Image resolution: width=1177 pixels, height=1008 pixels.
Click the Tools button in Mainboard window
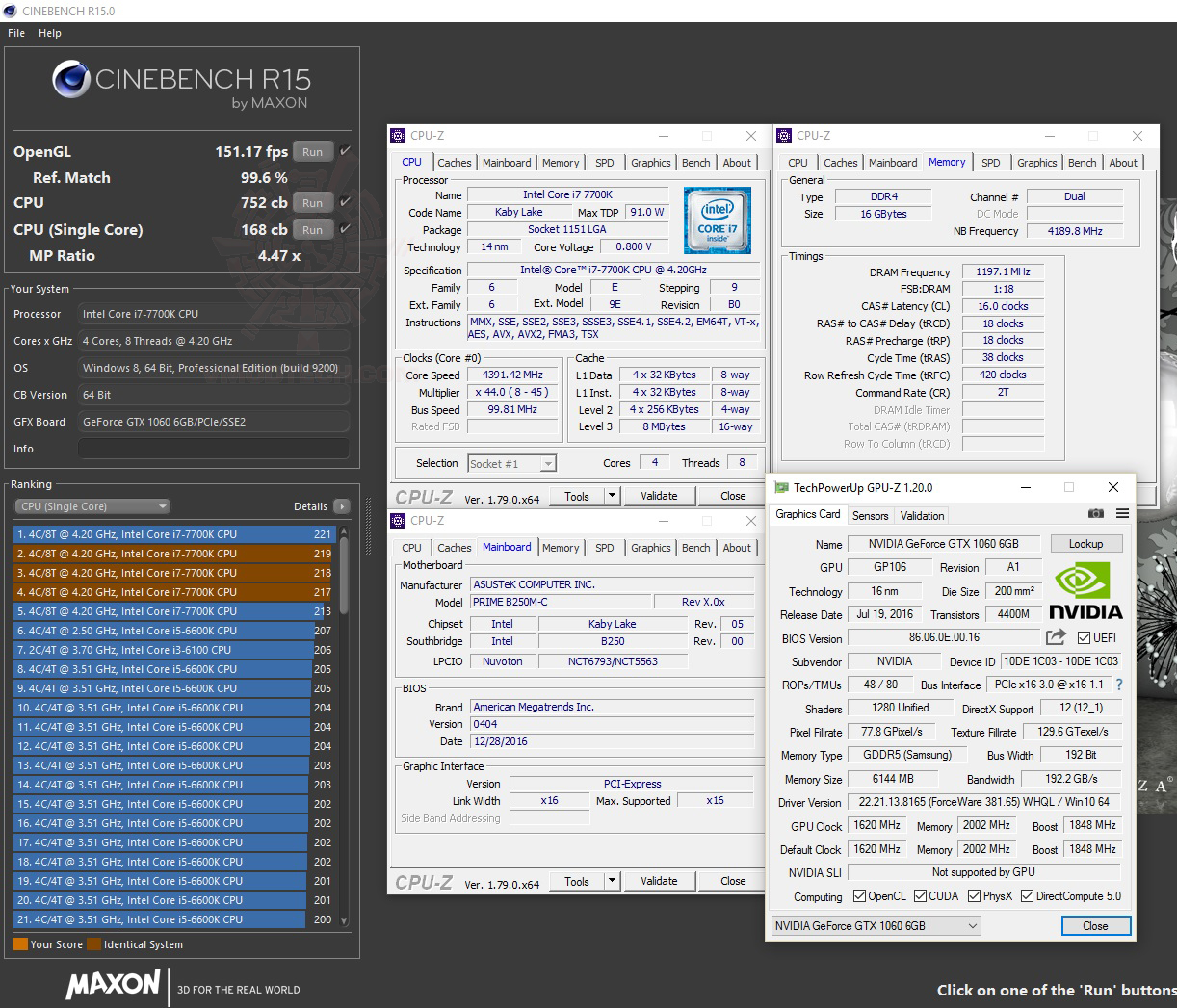point(577,881)
